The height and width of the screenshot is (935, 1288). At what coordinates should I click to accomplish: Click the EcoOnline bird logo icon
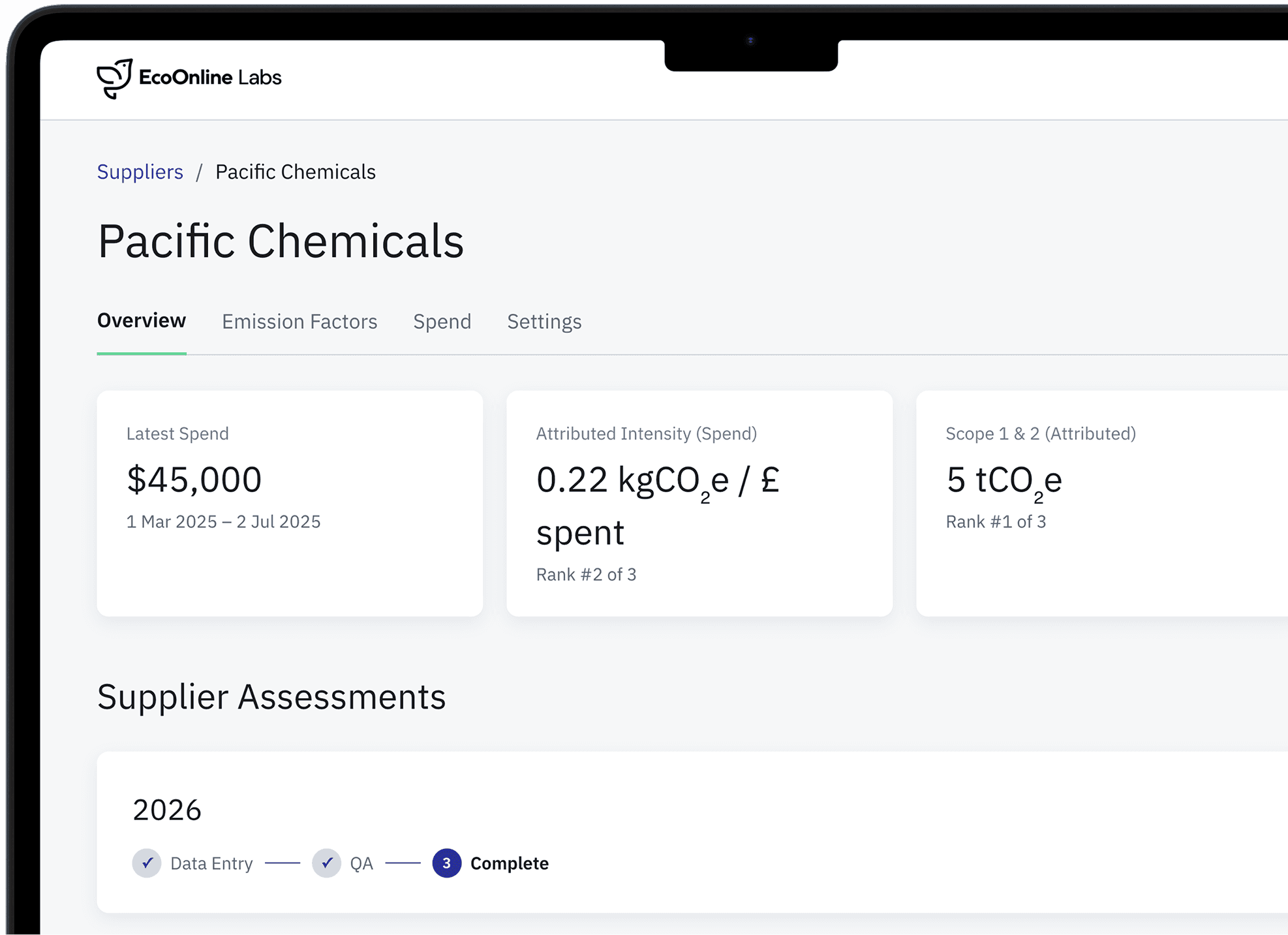coord(114,78)
